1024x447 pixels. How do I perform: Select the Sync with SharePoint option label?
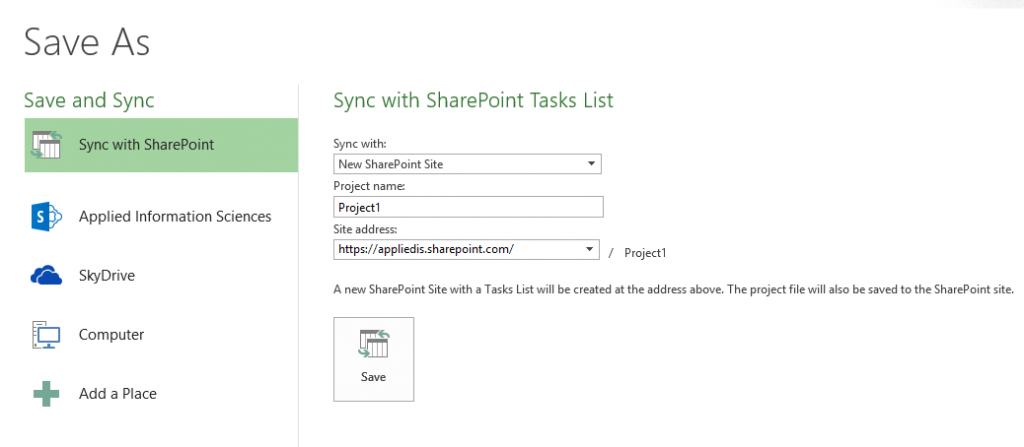[146, 145]
